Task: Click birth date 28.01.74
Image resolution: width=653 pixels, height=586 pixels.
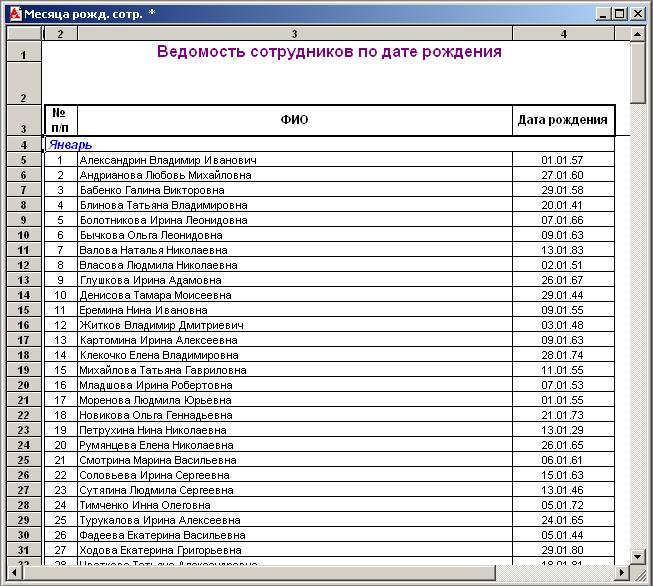Action: [562, 355]
